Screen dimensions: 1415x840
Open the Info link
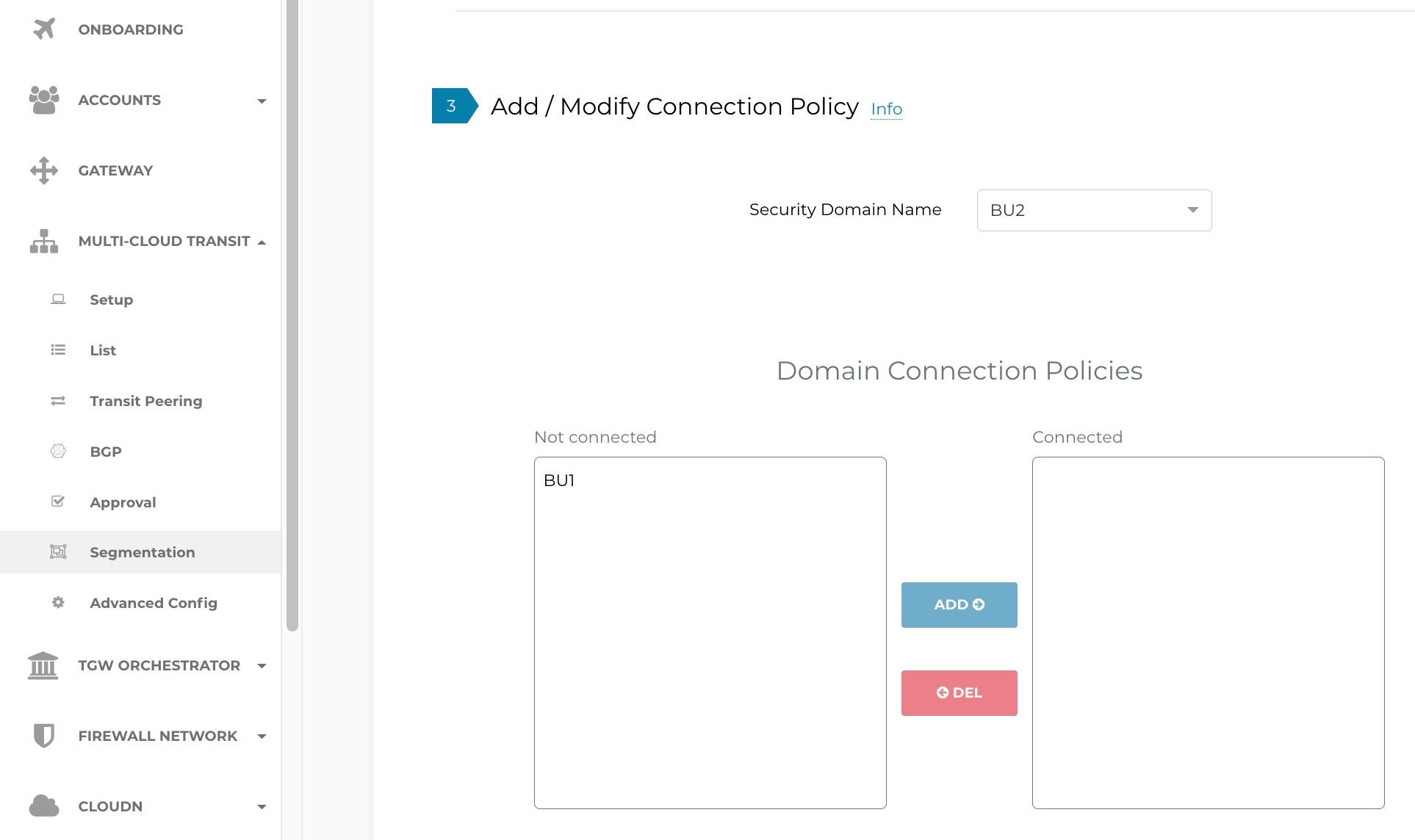[886, 109]
